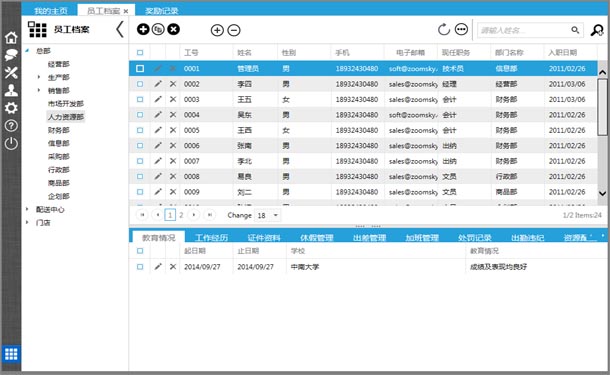Go to last page of employee list
This screenshot has height=375, width=610.
tap(210, 215)
